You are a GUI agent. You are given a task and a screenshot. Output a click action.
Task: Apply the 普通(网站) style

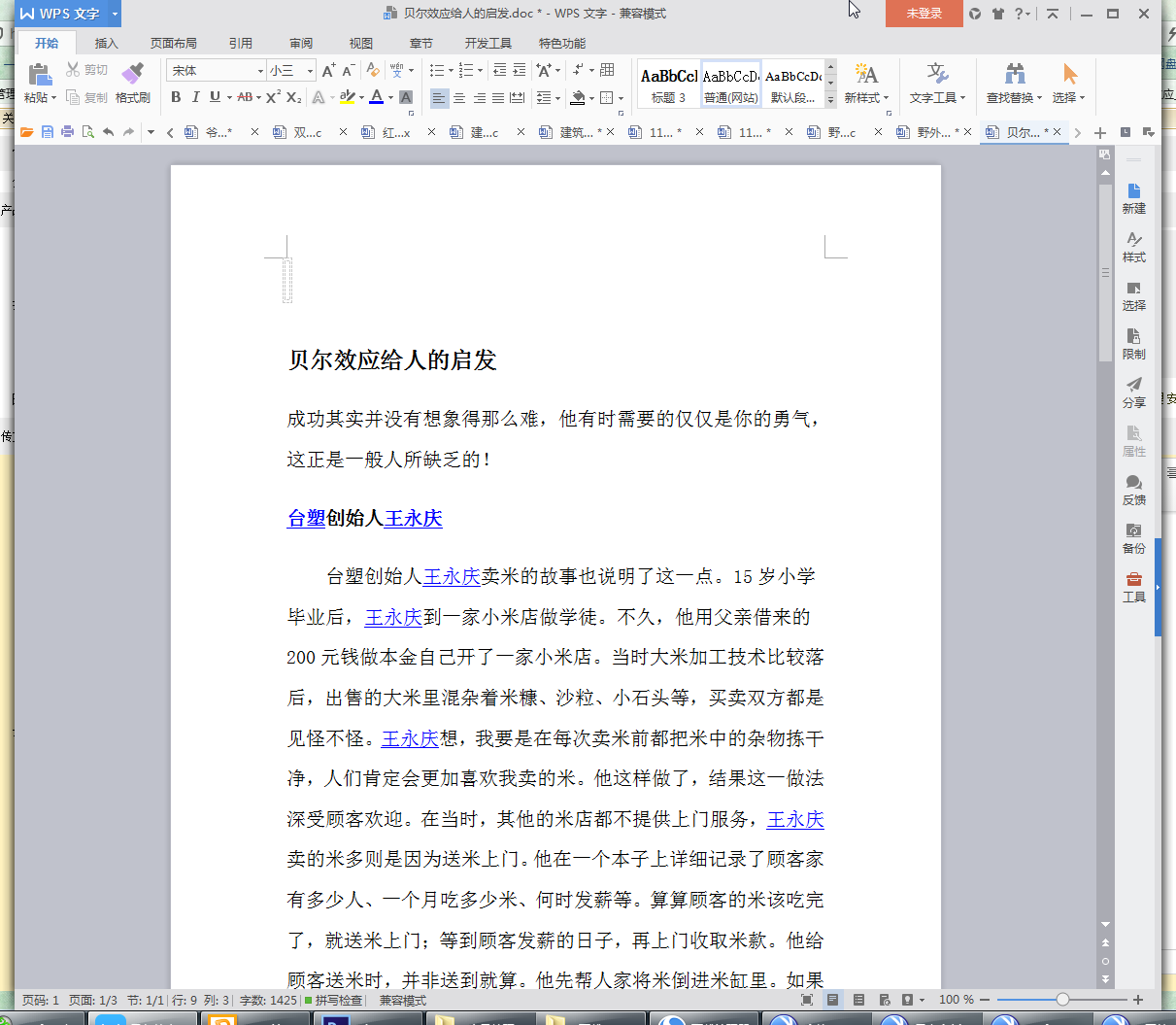pyautogui.click(x=731, y=85)
